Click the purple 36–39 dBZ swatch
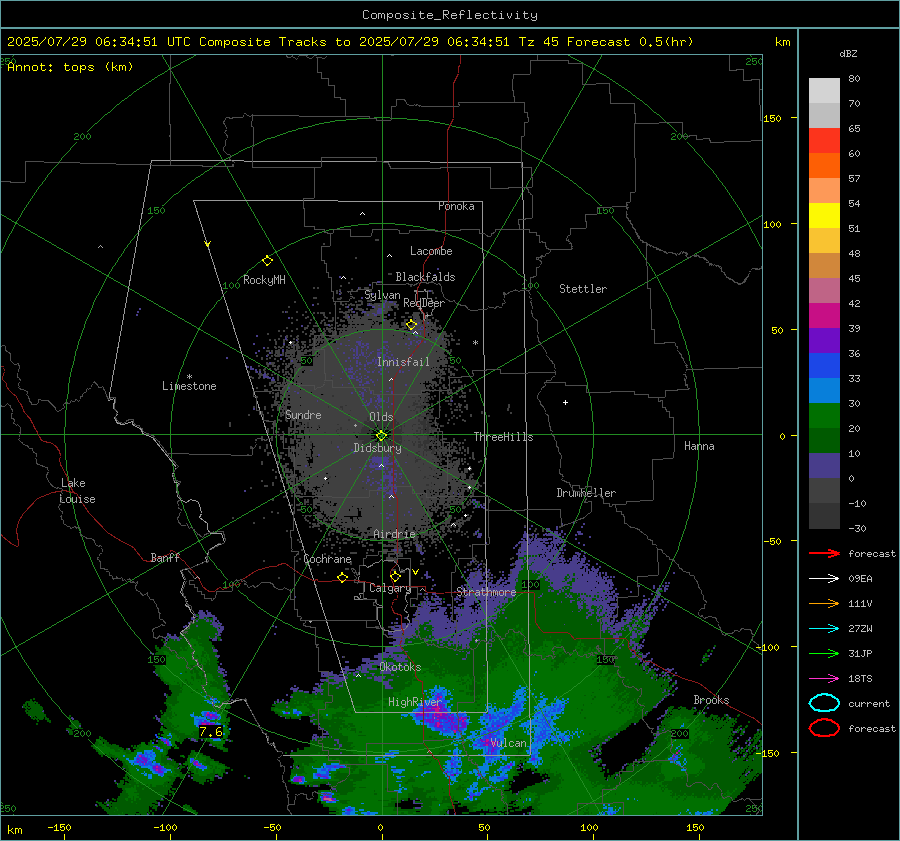 pyautogui.click(x=824, y=340)
